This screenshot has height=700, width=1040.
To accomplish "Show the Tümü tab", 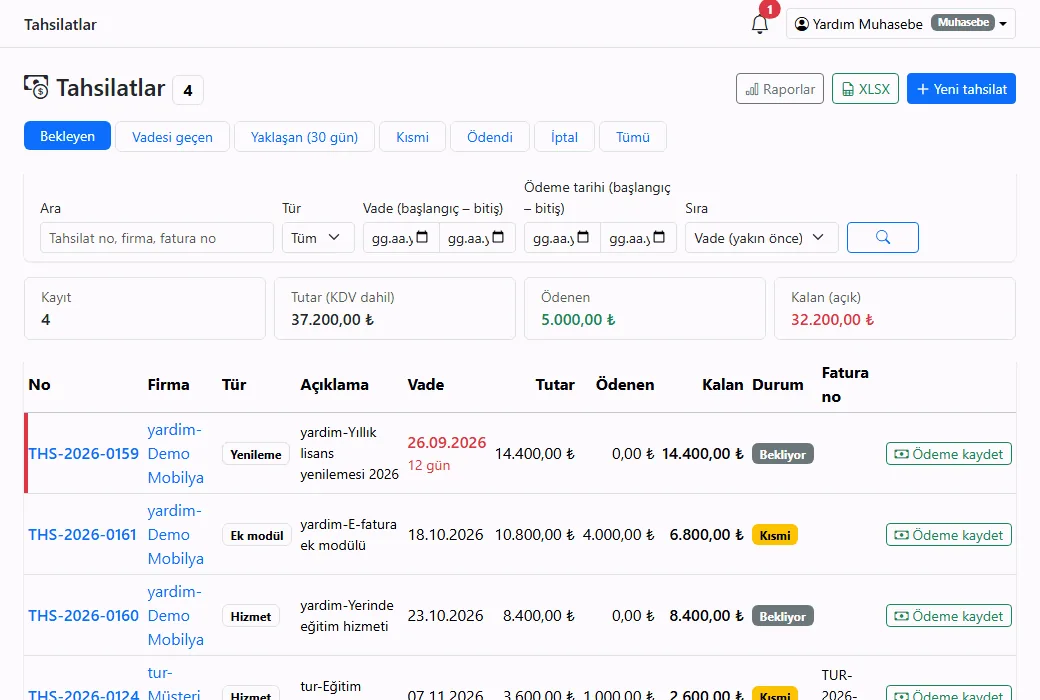I will [x=633, y=137].
